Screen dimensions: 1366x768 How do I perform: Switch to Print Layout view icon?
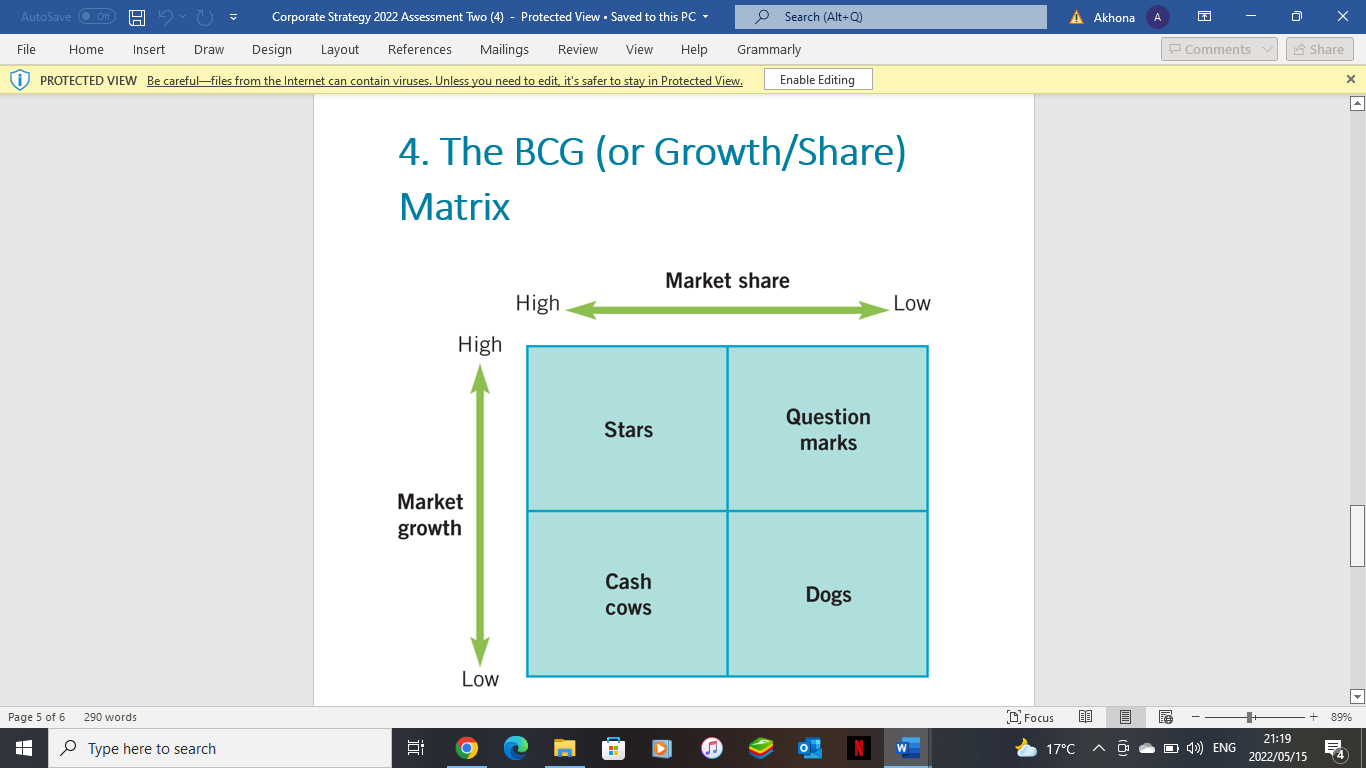pos(1125,717)
